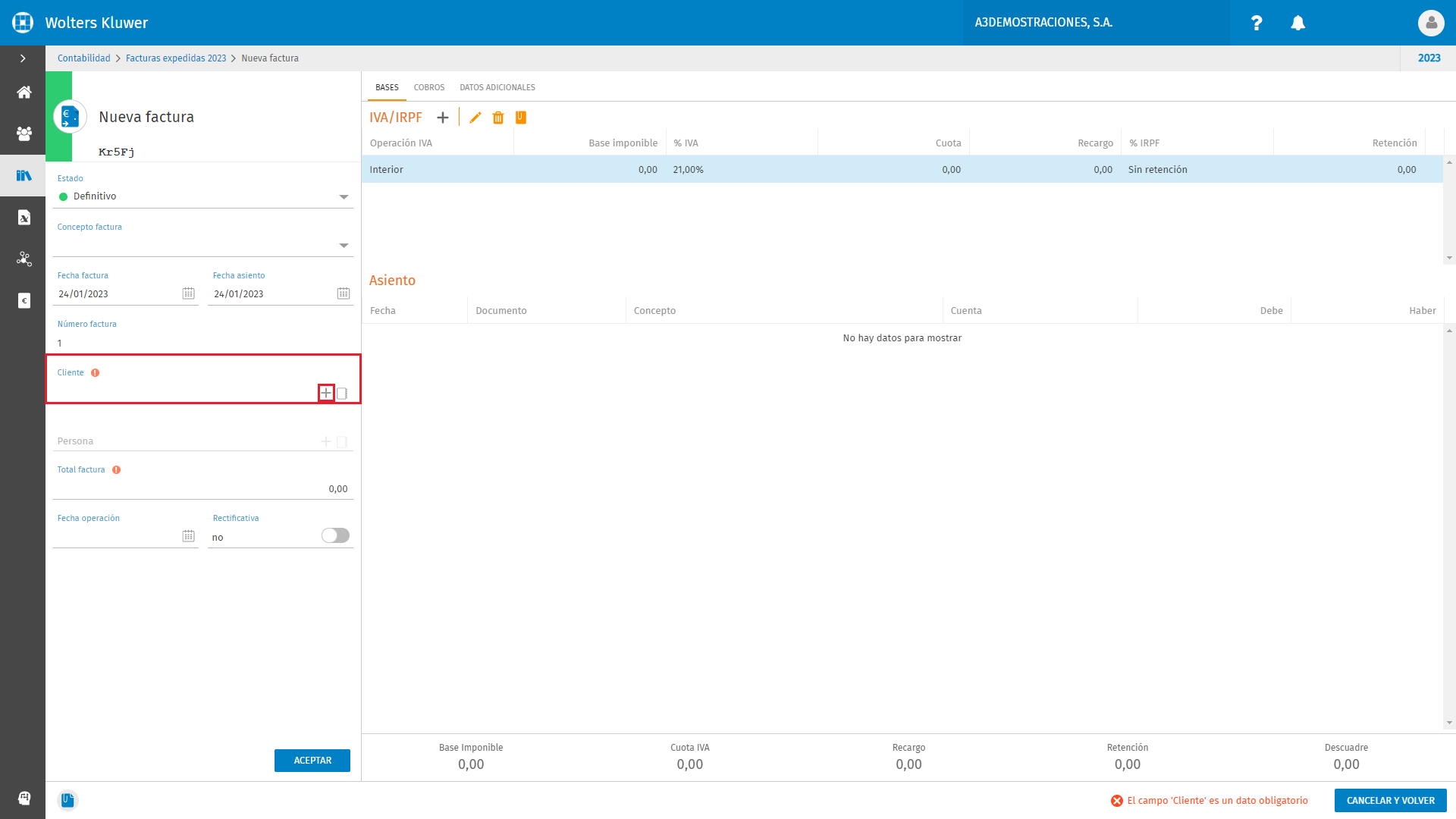Add a new IVA/IRPF line
Viewport: 1456px width, 819px height.
[x=443, y=118]
